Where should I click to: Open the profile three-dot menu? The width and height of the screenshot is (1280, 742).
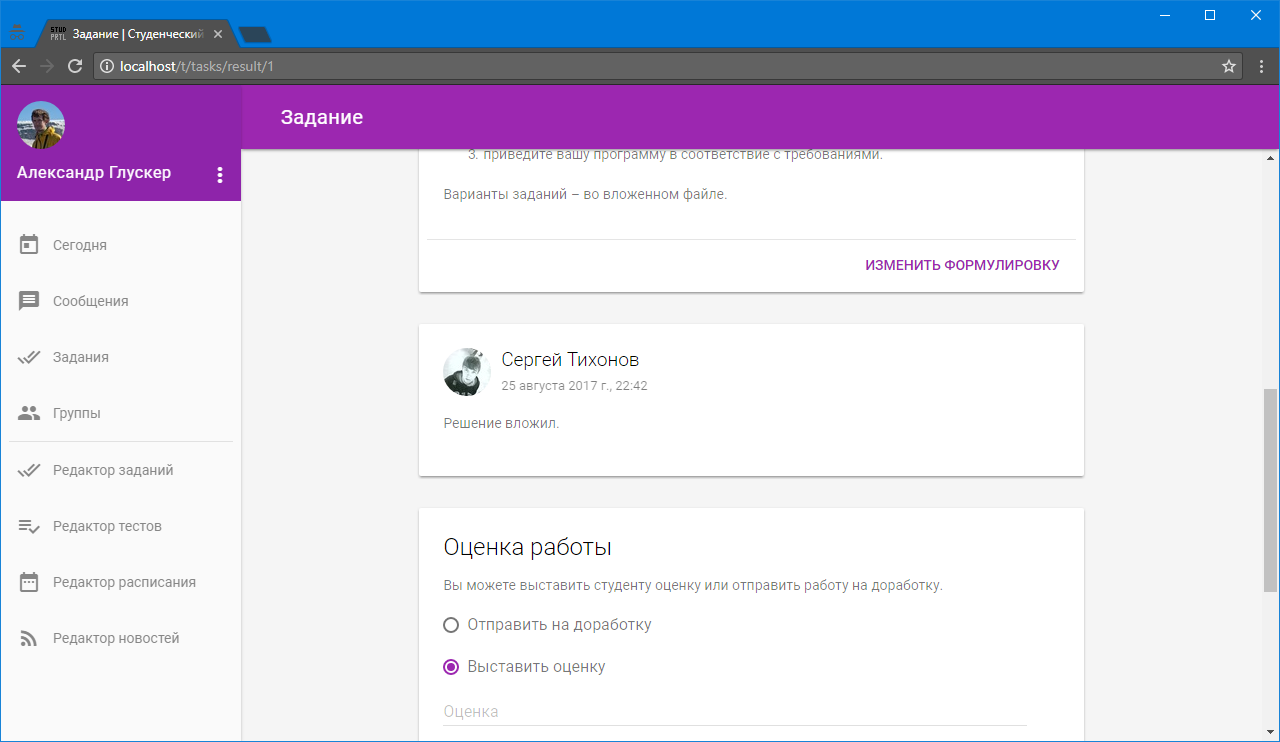click(x=220, y=174)
